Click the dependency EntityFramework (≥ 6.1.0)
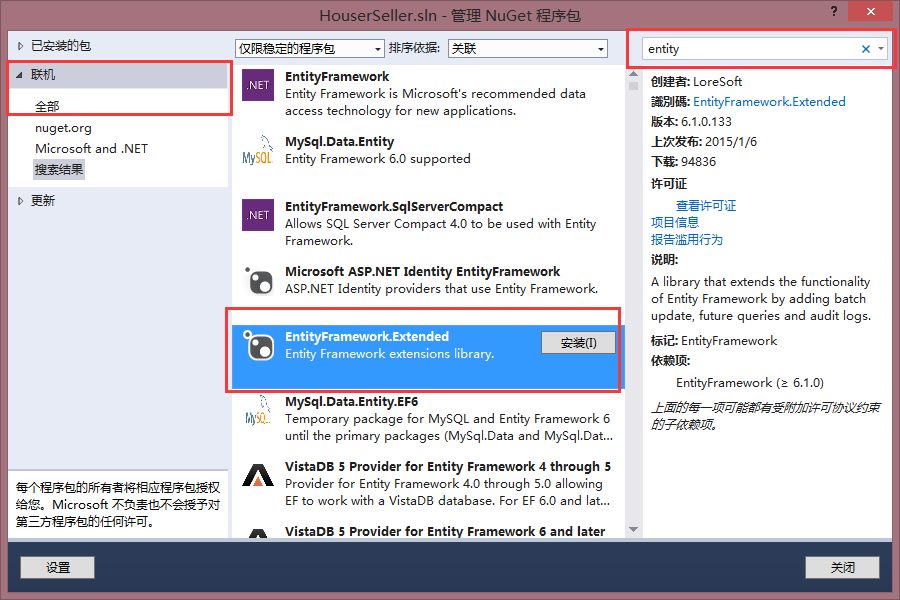The width and height of the screenshot is (900, 600). click(x=750, y=383)
